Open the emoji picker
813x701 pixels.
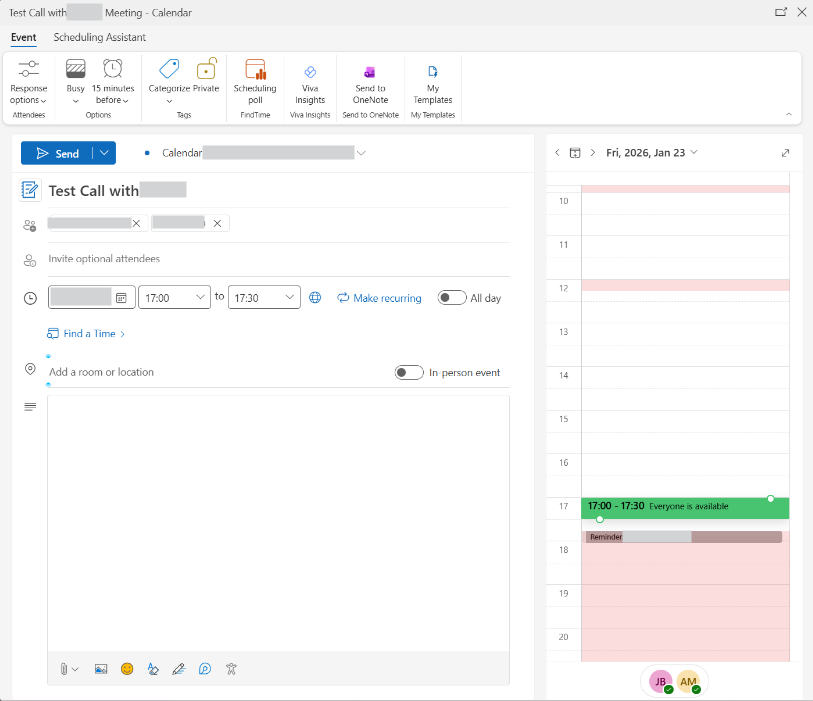click(127, 669)
